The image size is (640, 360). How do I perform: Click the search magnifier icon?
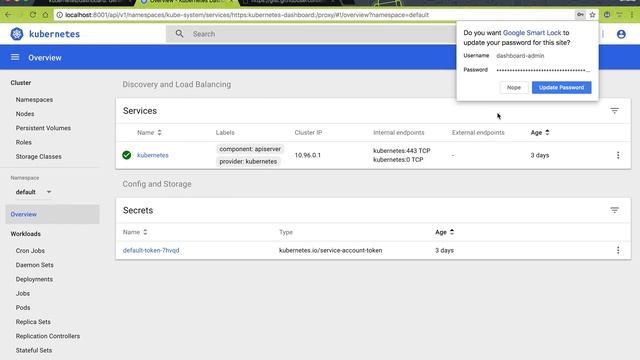pyautogui.click(x=179, y=33)
